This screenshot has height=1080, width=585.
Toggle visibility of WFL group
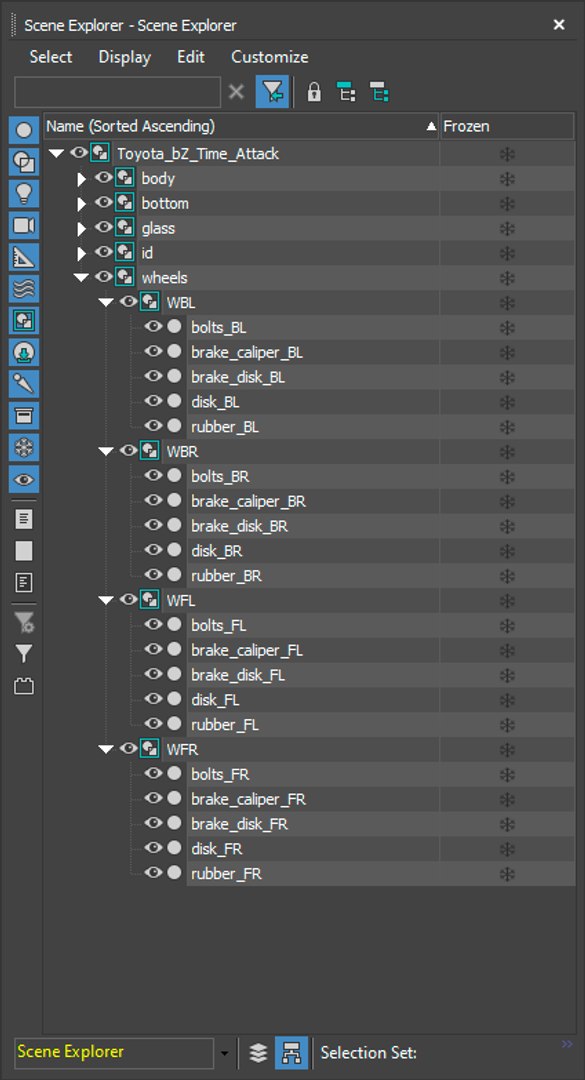coord(128,599)
